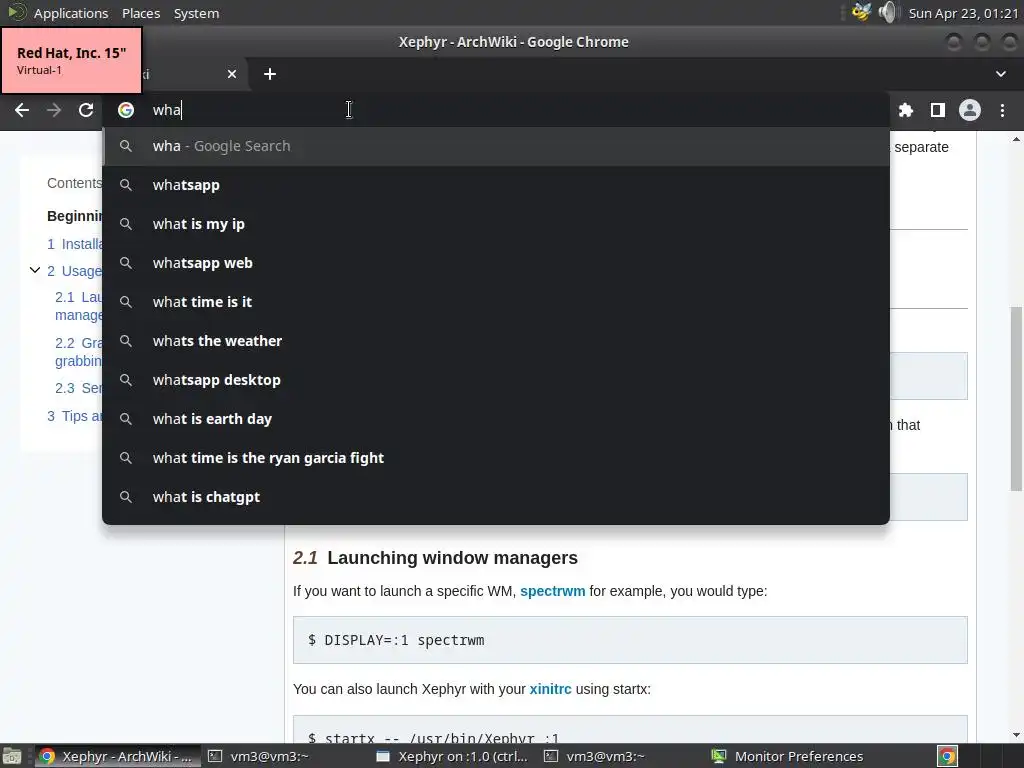The height and width of the screenshot is (768, 1024).
Task: Click search icon beside 'what time is it'
Action: point(126,302)
